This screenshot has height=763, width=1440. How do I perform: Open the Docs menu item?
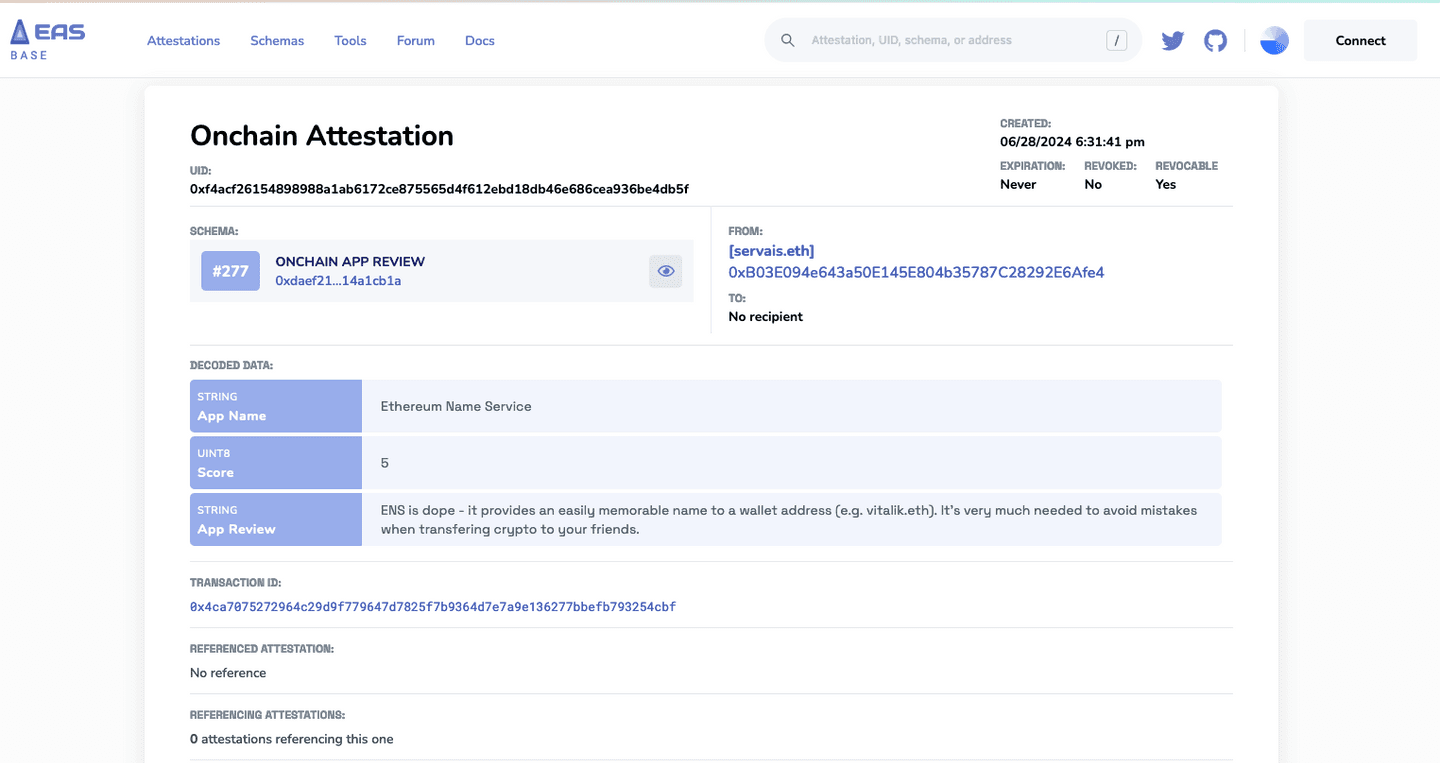click(480, 41)
